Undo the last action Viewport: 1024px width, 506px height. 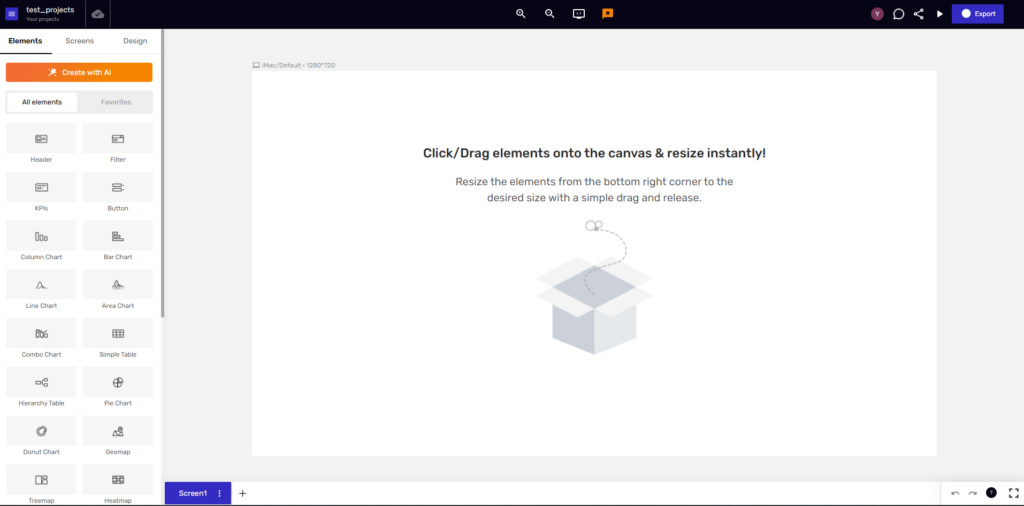pyautogui.click(x=955, y=493)
